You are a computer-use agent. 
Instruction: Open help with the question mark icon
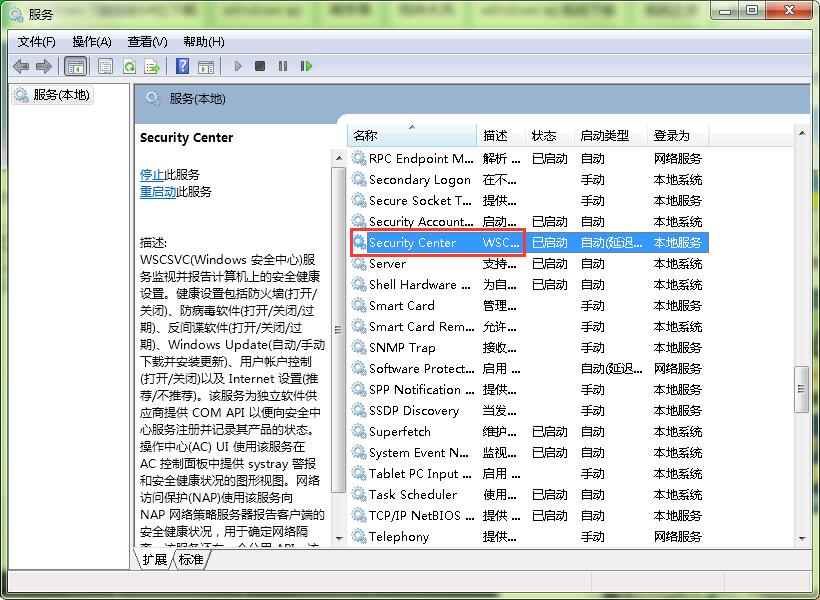tap(182, 66)
